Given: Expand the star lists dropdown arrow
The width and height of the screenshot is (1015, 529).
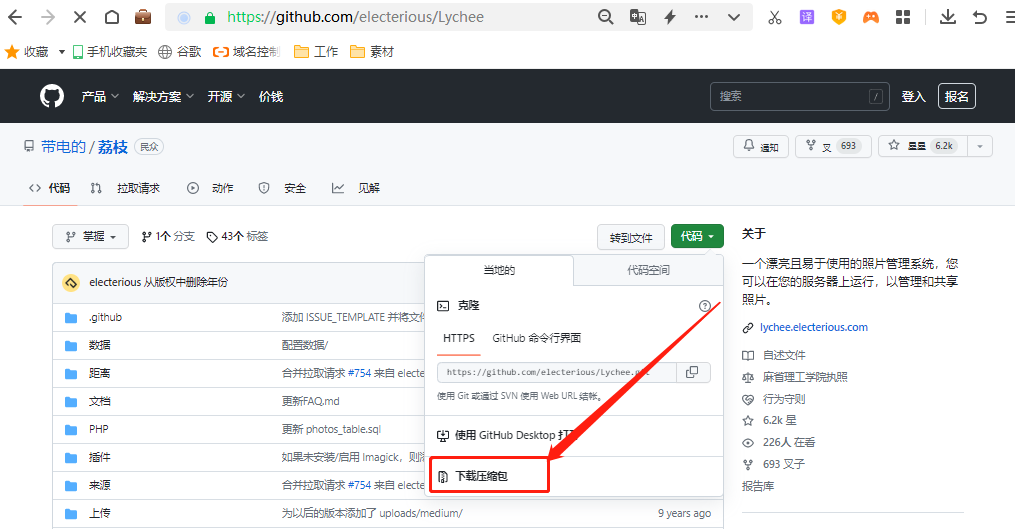Looking at the screenshot, I should tap(980, 146).
